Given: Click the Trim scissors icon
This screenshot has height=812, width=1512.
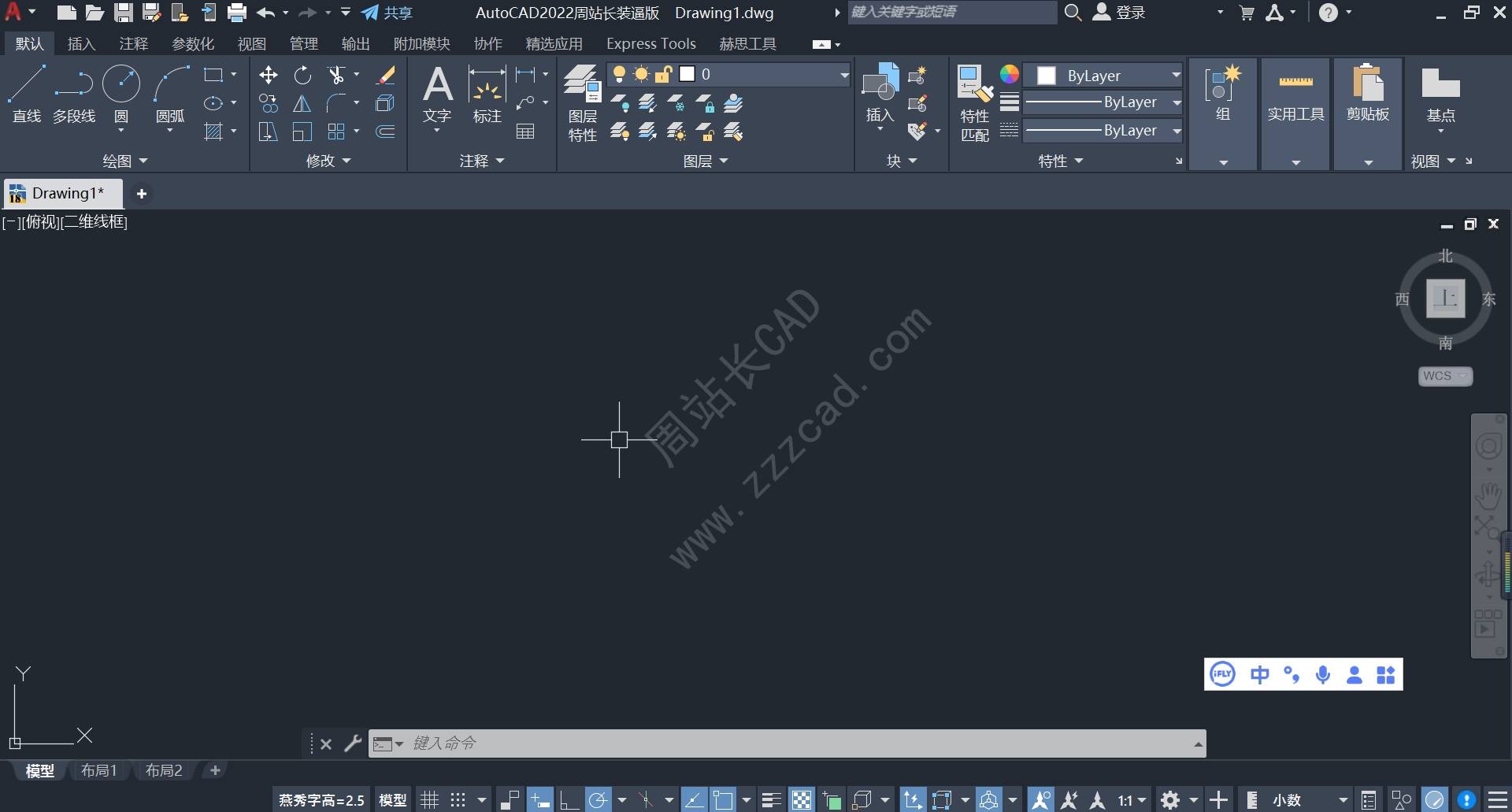Looking at the screenshot, I should (x=337, y=75).
